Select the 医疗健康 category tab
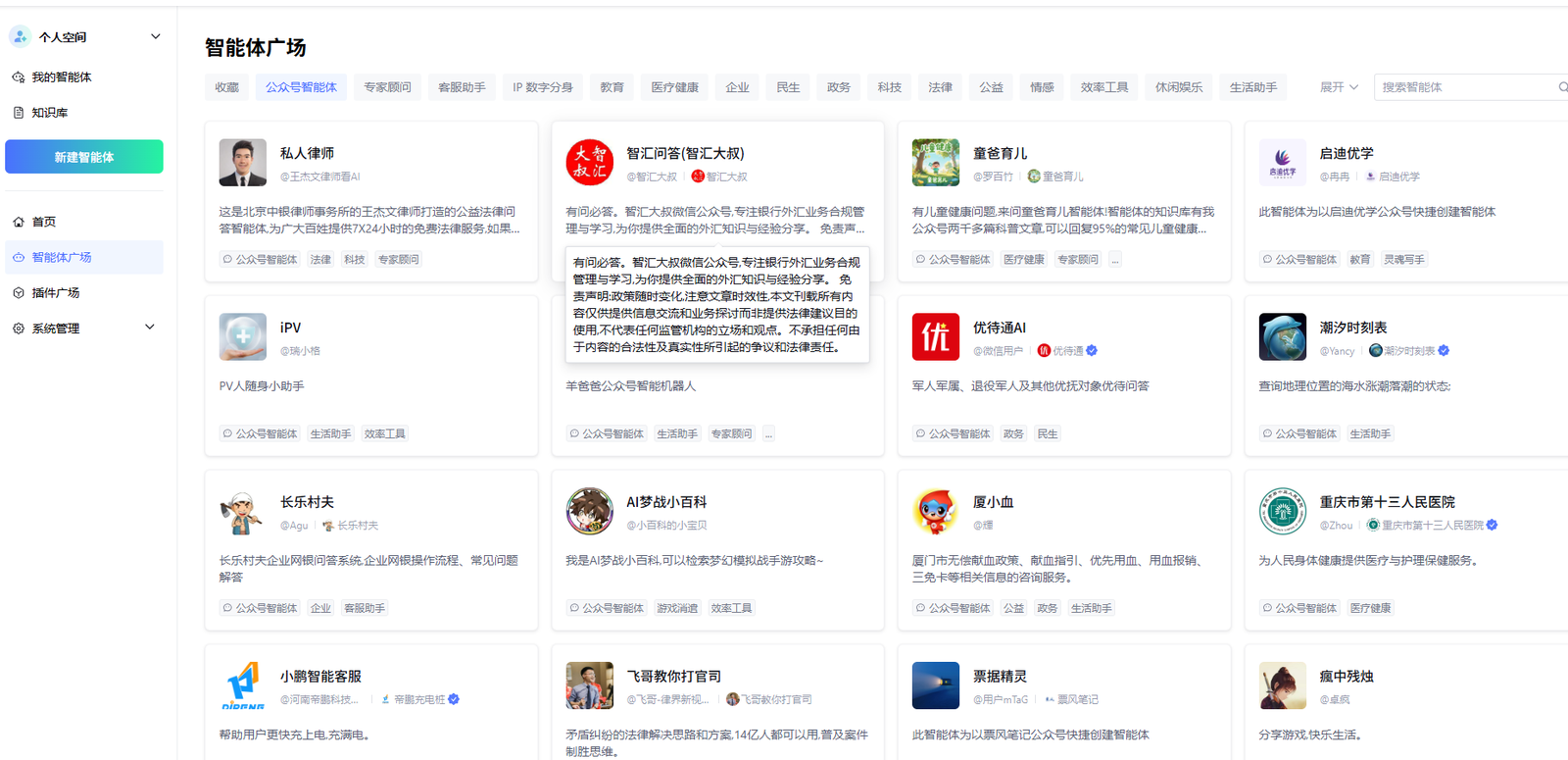 click(x=674, y=87)
